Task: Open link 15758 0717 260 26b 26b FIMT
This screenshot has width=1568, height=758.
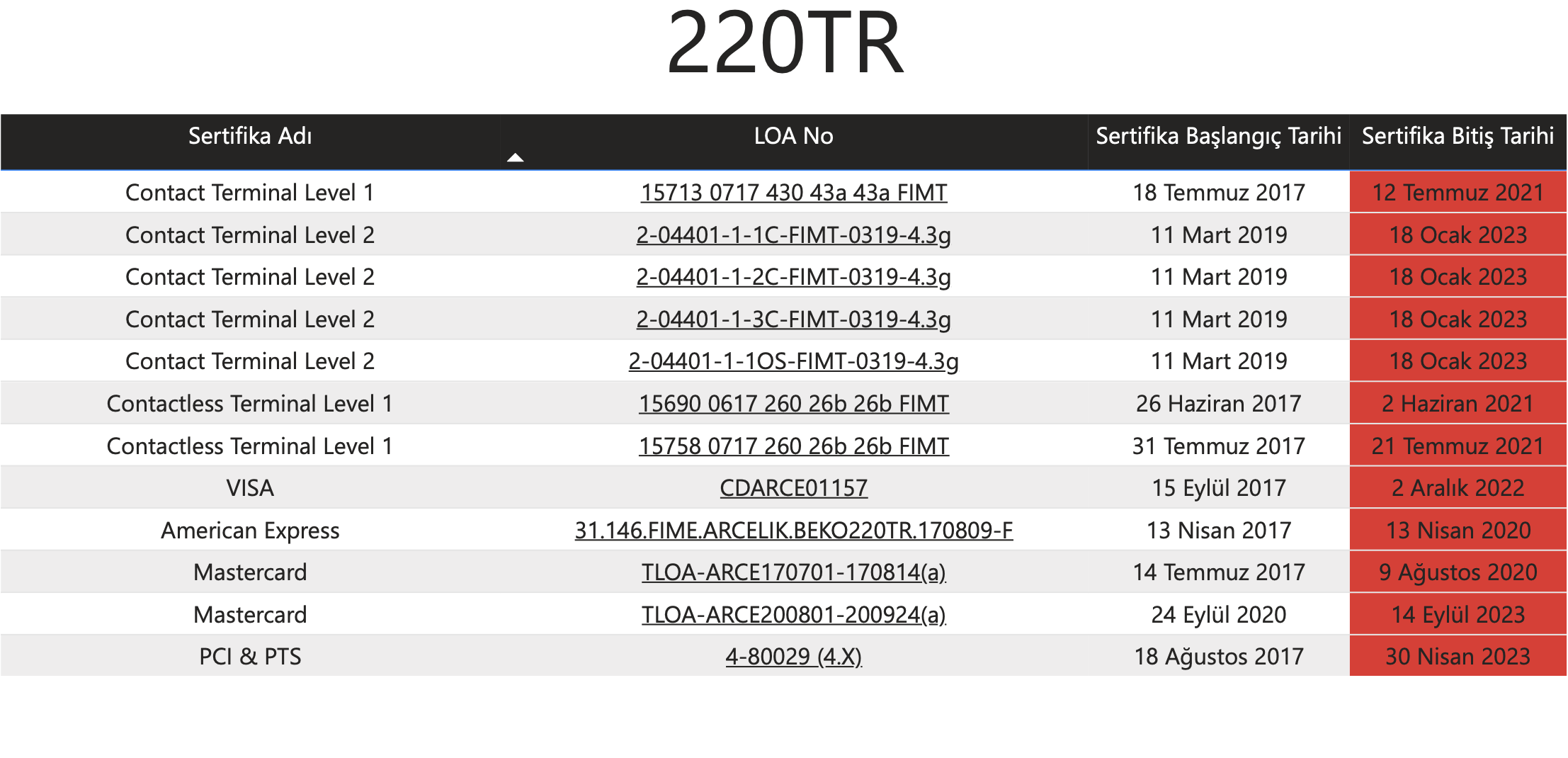Action: [793, 446]
